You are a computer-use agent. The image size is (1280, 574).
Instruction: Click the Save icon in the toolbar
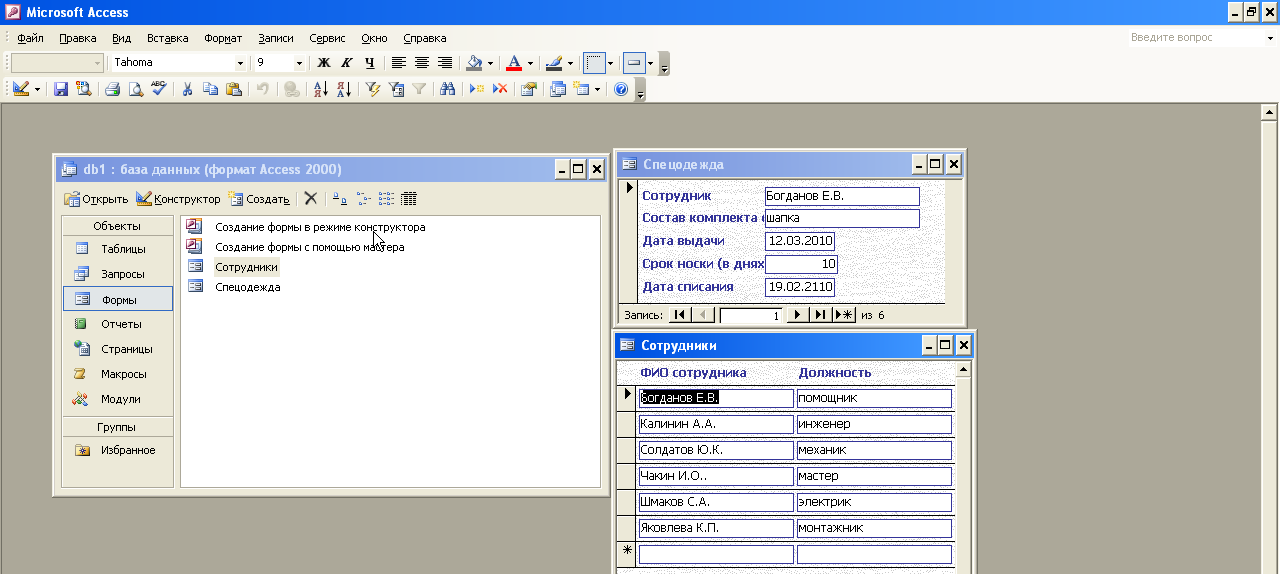[61, 89]
